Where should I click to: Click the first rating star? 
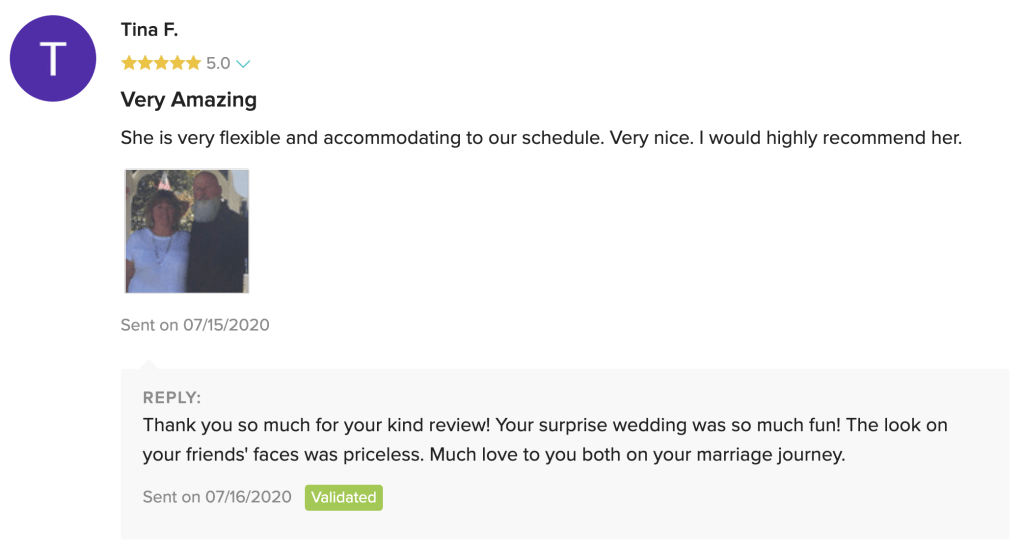tap(129, 64)
